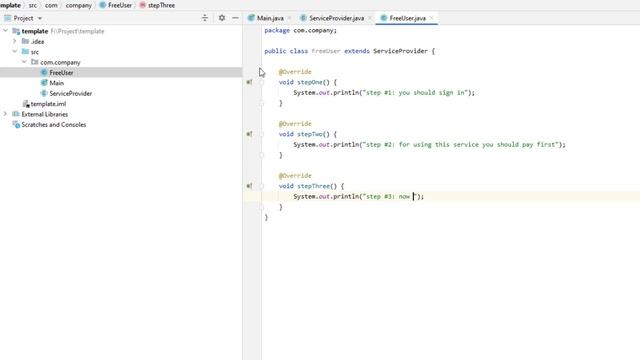
Task: Select the FreeUser.java tab
Action: (407, 18)
